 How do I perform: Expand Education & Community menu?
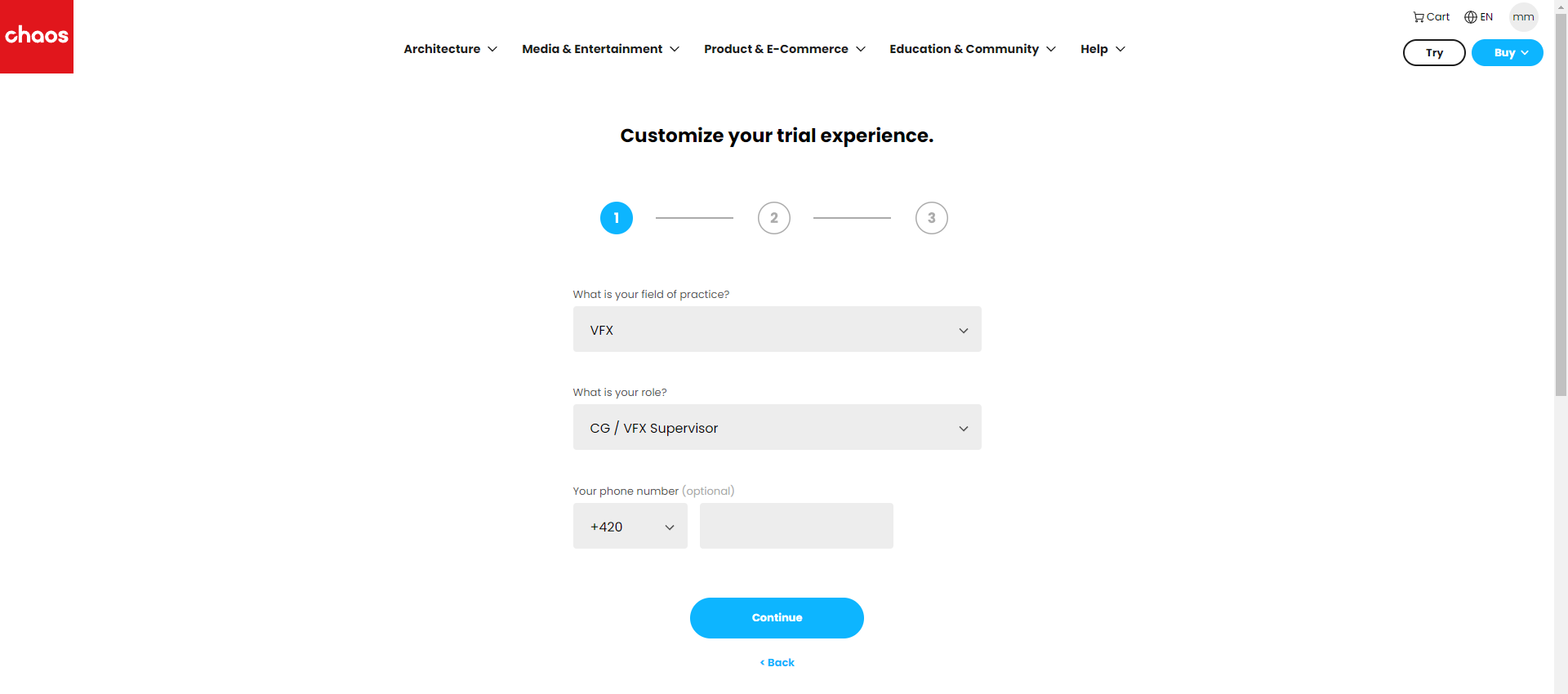coord(973,49)
